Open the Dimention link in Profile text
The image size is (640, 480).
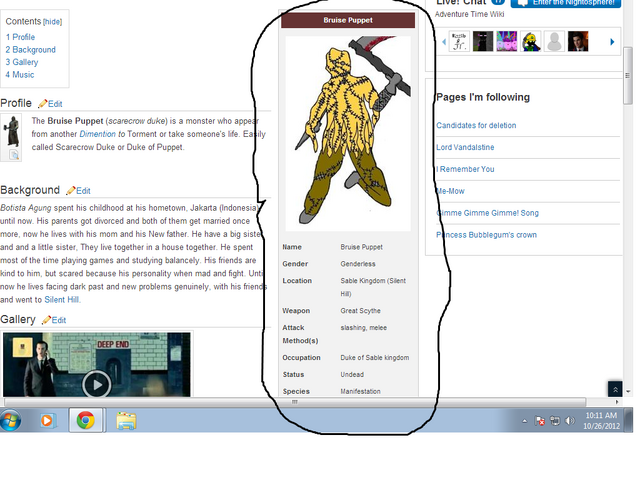point(98,134)
